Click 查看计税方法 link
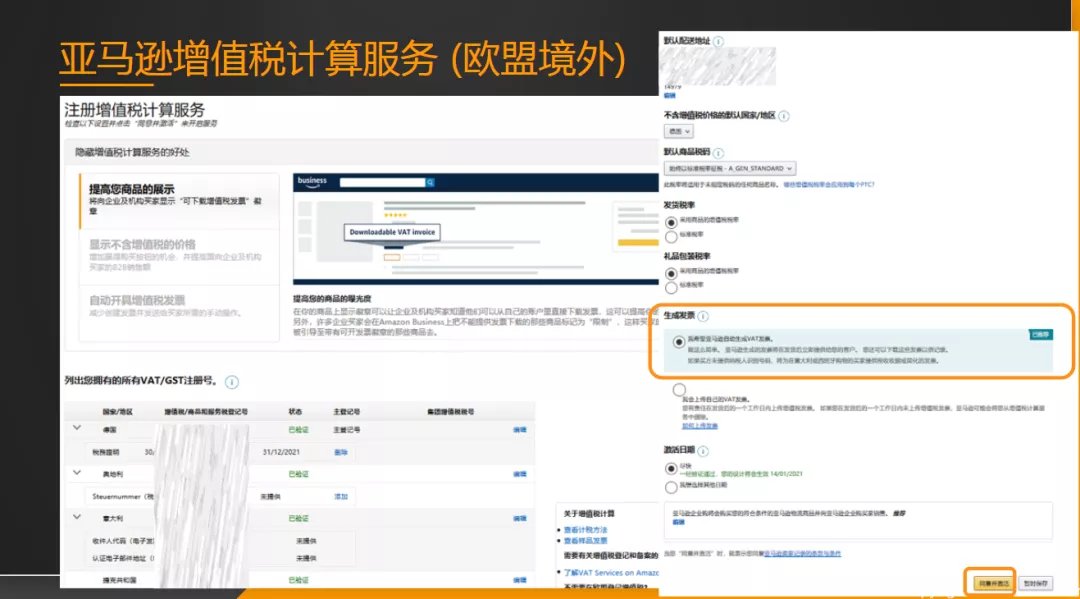Viewport: 1080px width, 599px height. [x=585, y=530]
